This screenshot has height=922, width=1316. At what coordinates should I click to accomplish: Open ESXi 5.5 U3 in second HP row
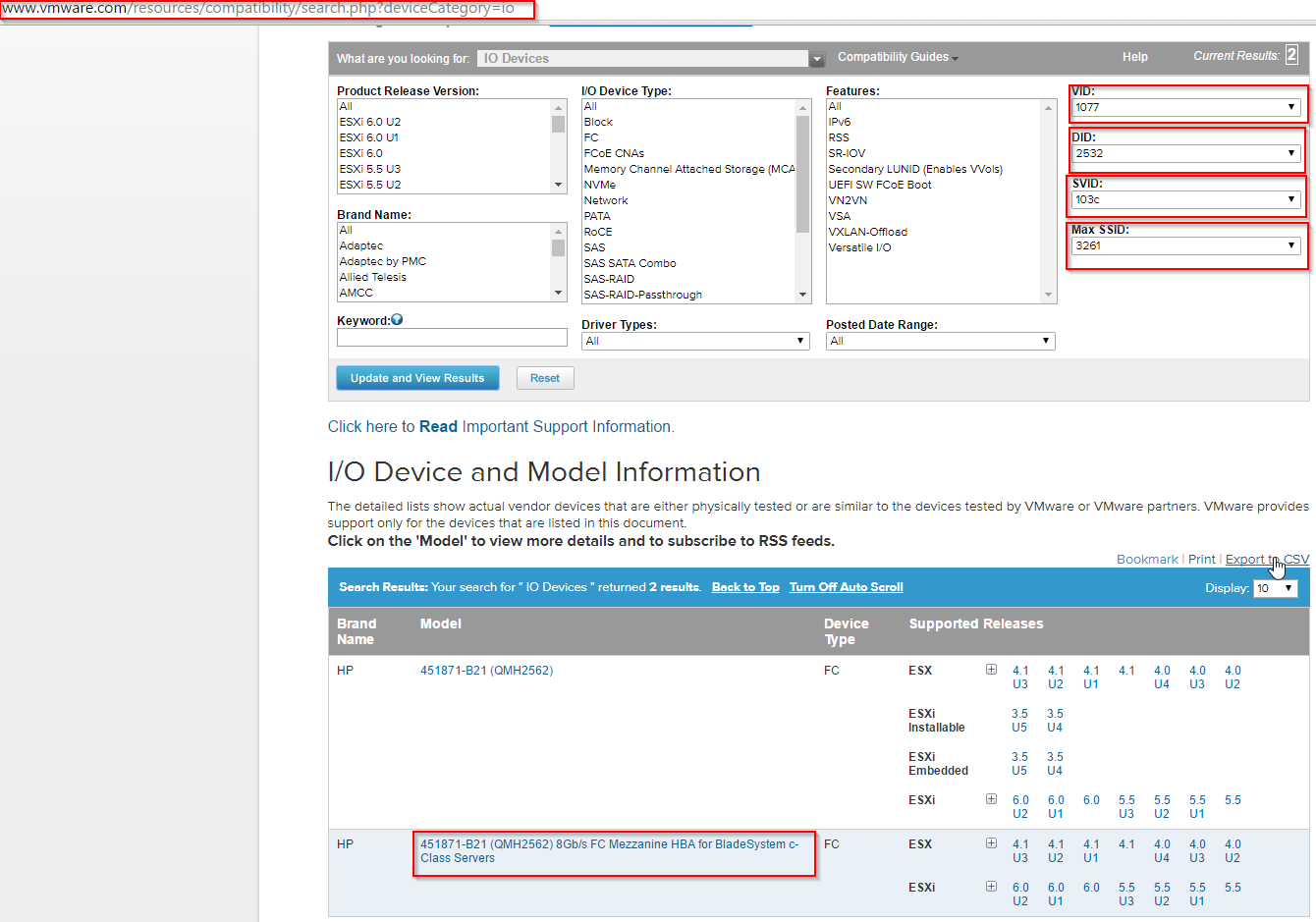1126,895
